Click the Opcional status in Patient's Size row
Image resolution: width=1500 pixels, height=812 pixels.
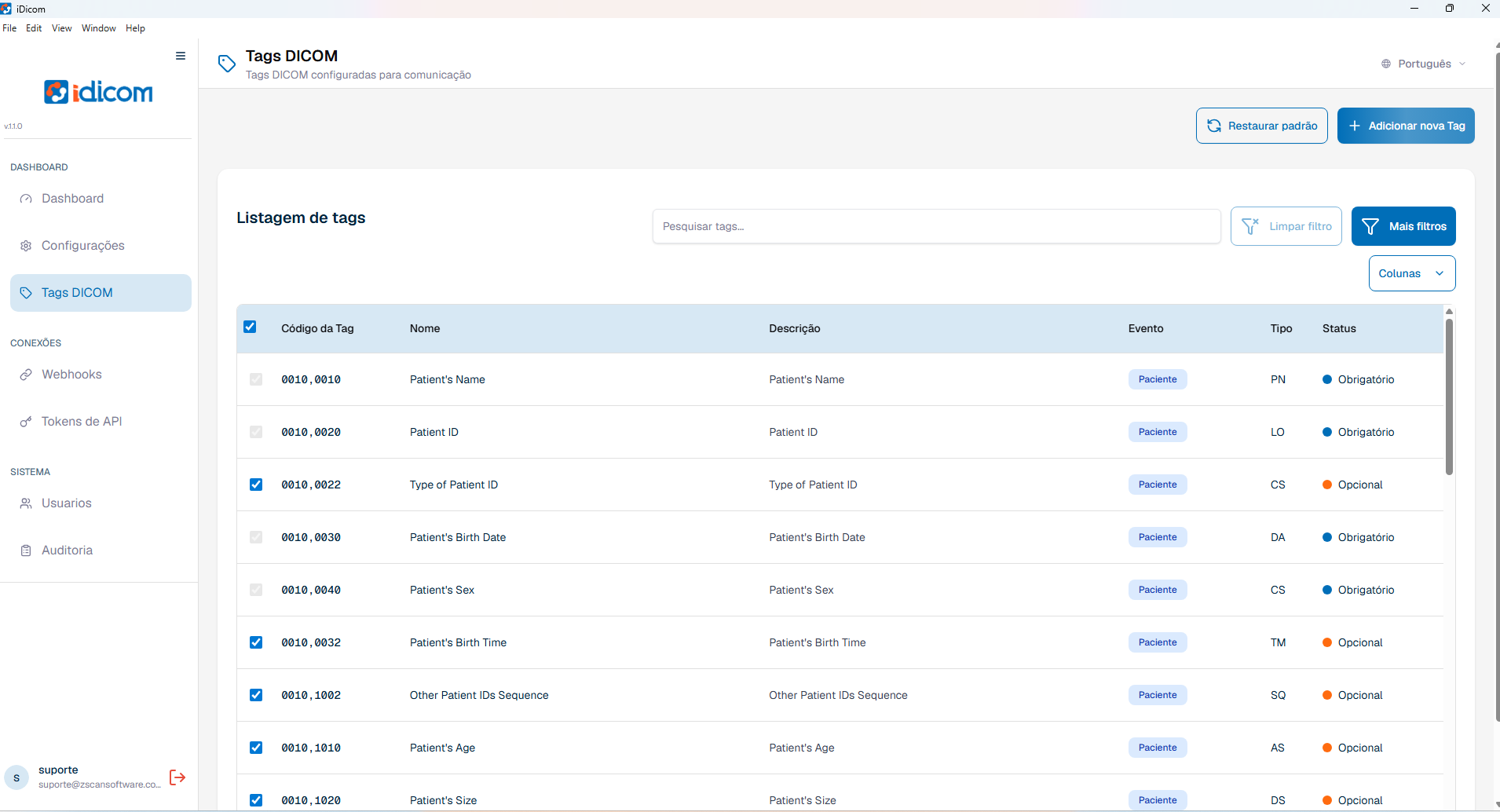(1352, 800)
